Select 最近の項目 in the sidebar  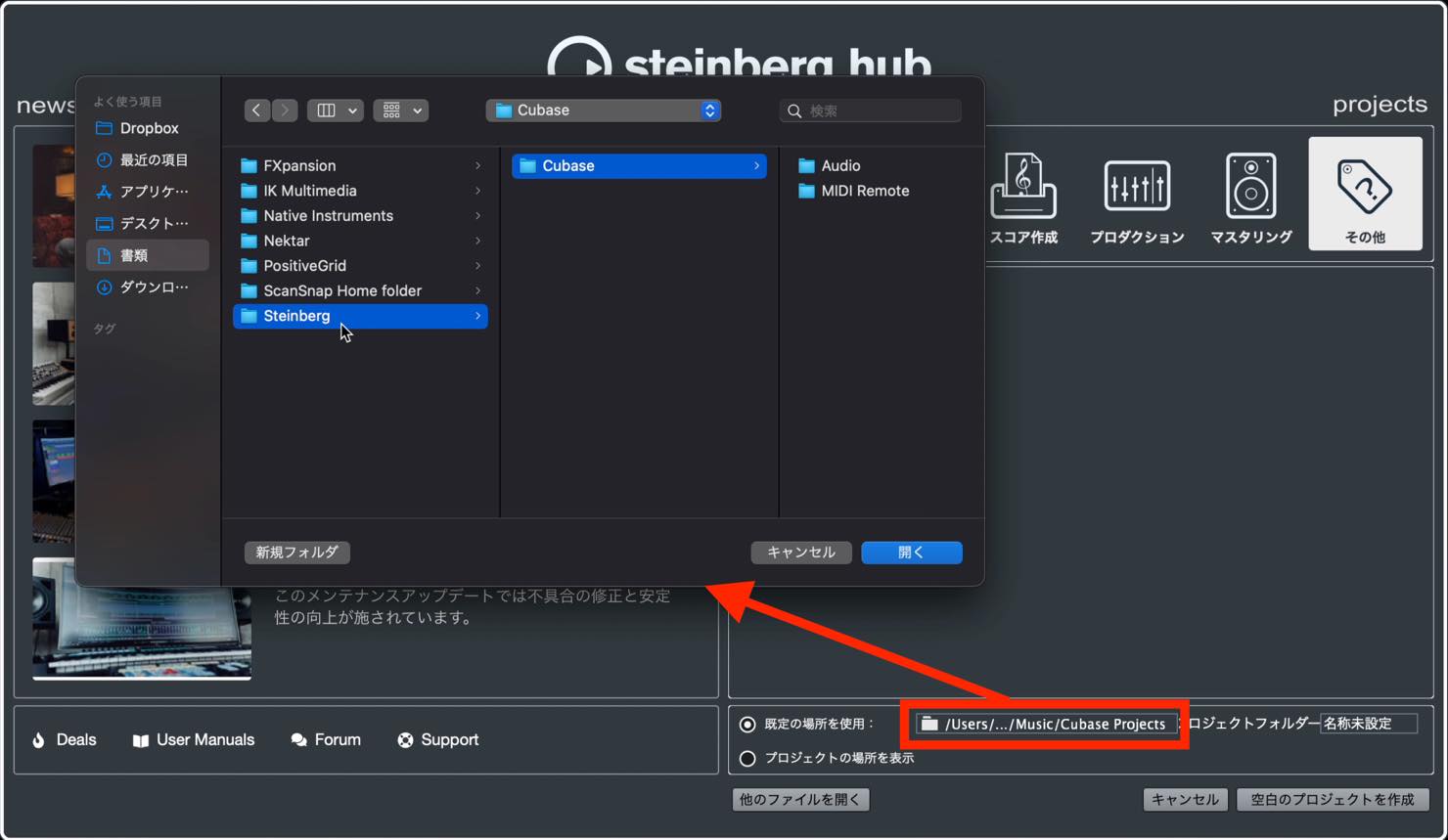point(148,159)
